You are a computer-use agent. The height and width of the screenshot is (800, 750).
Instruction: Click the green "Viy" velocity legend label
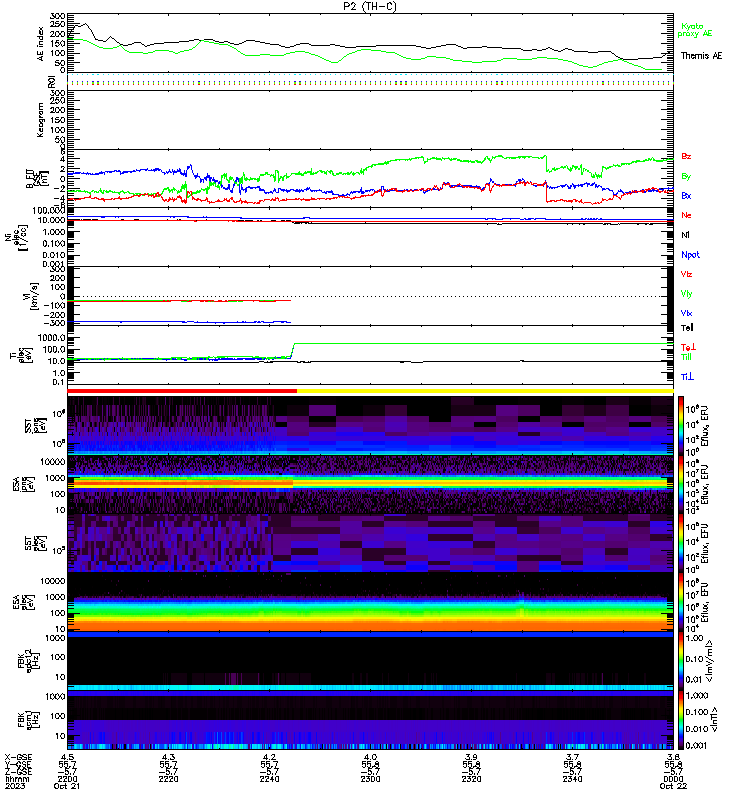coord(686,294)
